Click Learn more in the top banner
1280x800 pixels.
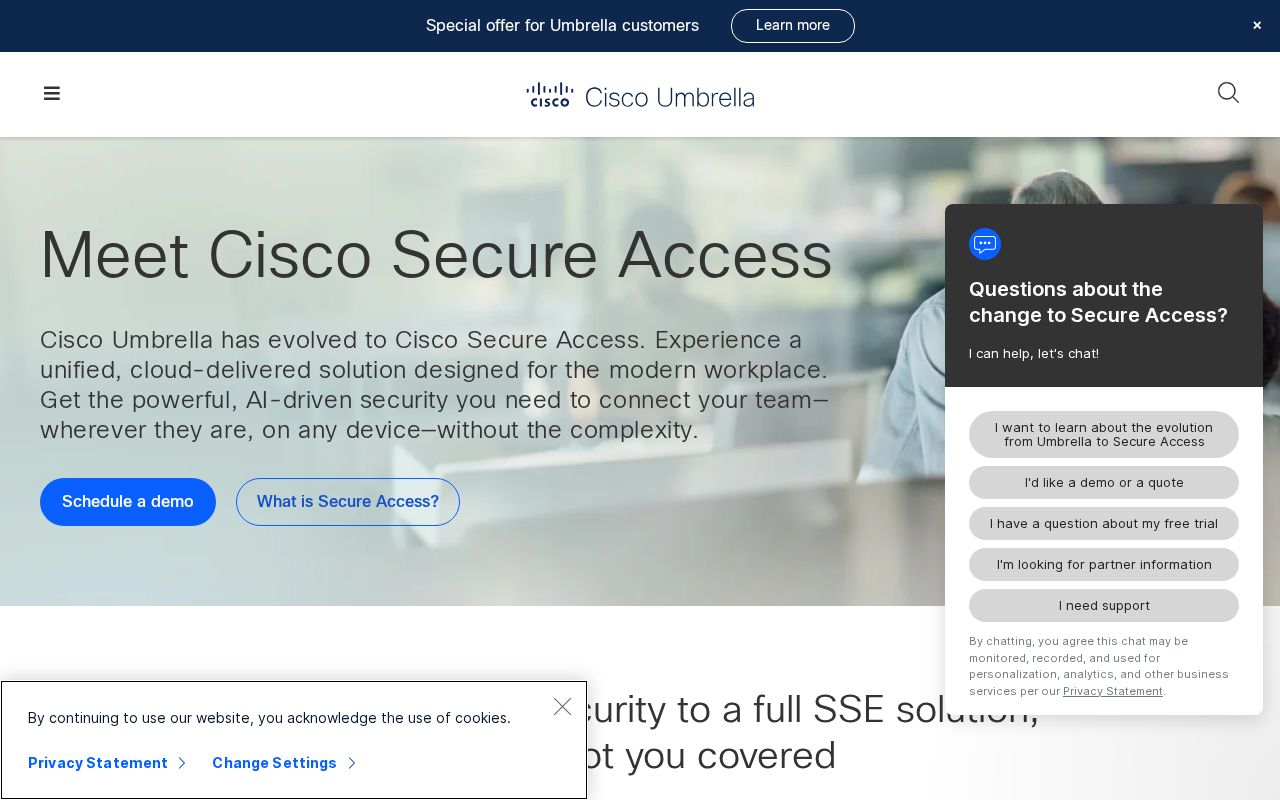pyautogui.click(x=793, y=26)
